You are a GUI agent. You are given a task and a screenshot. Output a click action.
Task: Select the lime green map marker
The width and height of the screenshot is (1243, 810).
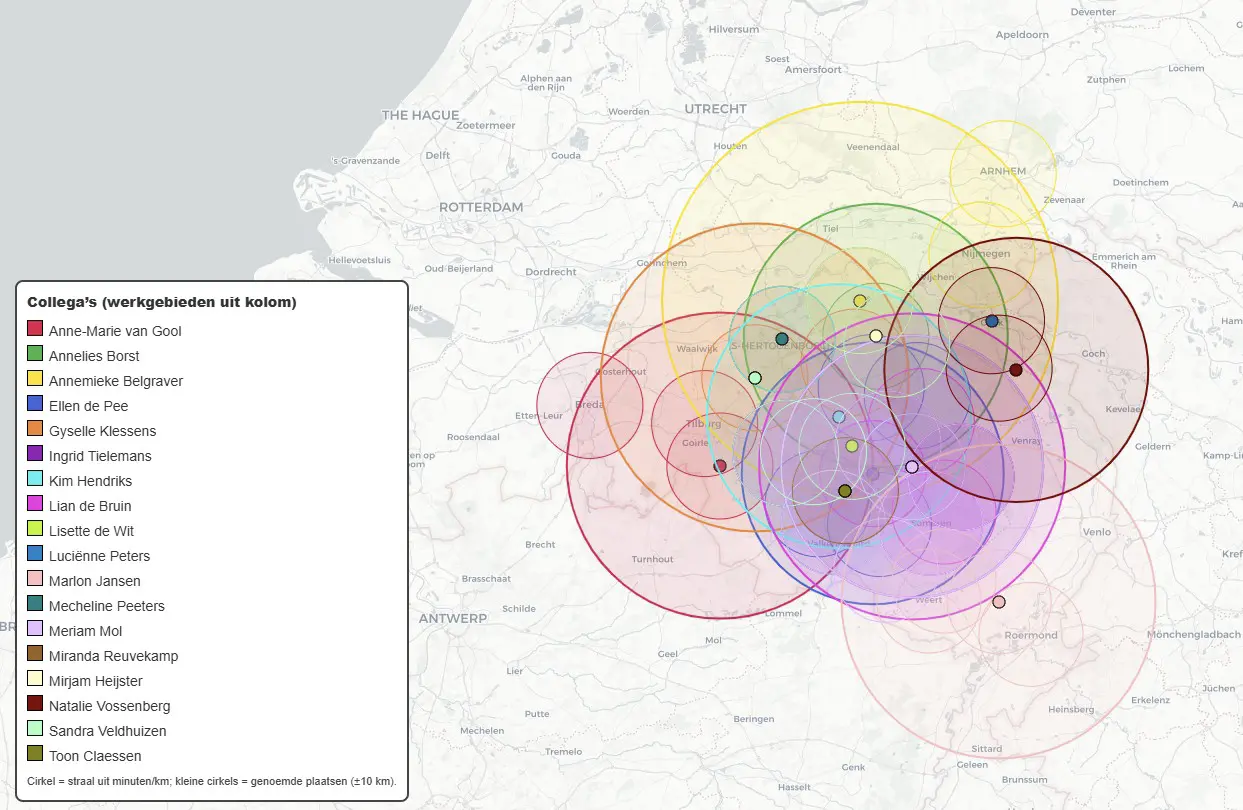tap(852, 446)
